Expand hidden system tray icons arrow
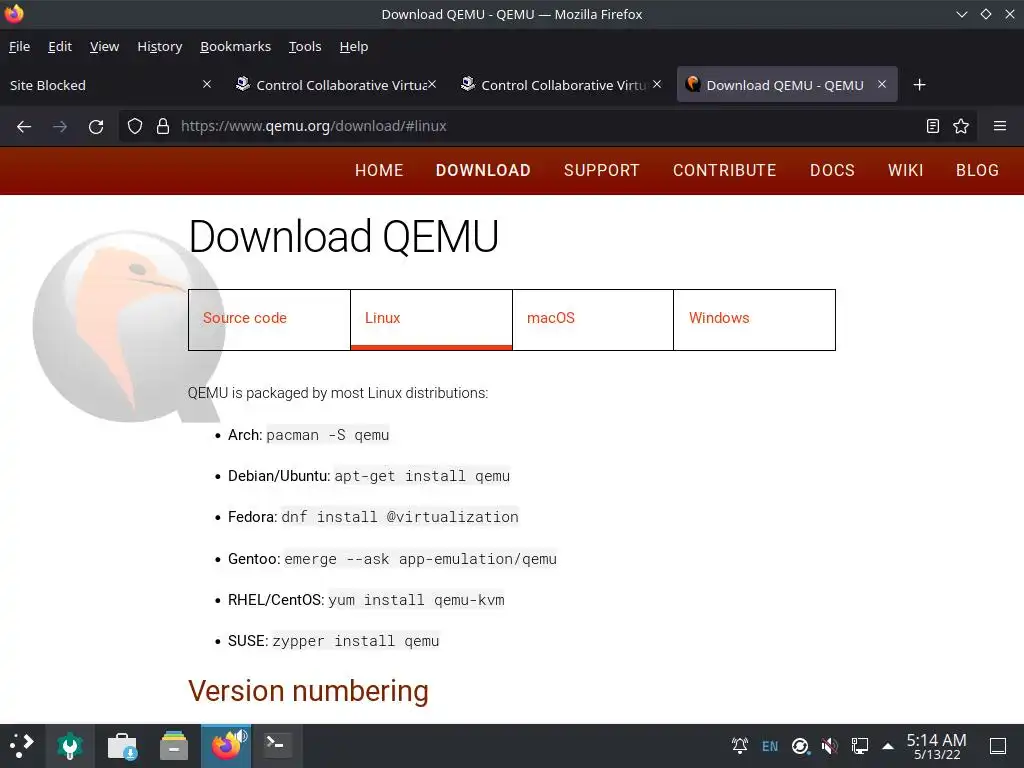1024x768 pixels. coord(888,746)
